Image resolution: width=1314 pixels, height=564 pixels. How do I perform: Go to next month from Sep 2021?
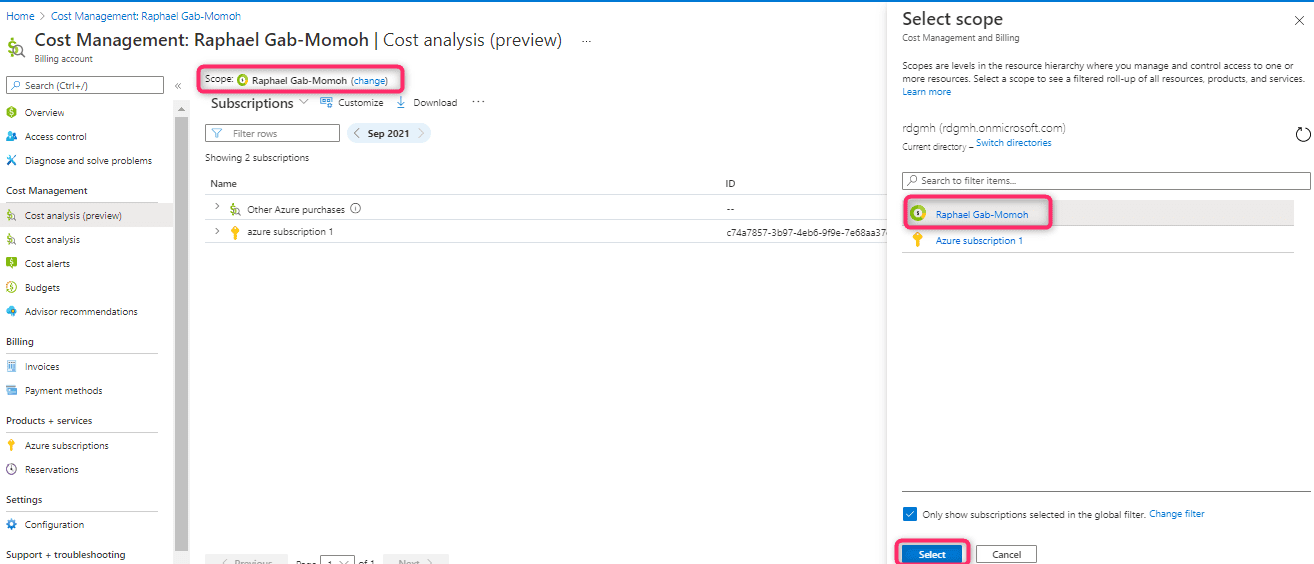pyautogui.click(x=423, y=133)
